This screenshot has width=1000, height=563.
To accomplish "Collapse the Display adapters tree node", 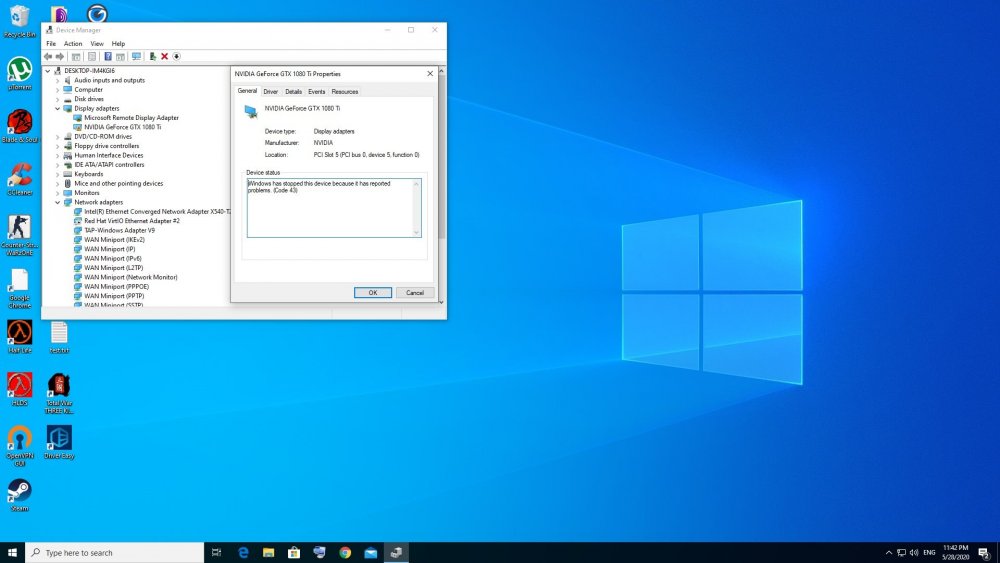I will (57, 108).
